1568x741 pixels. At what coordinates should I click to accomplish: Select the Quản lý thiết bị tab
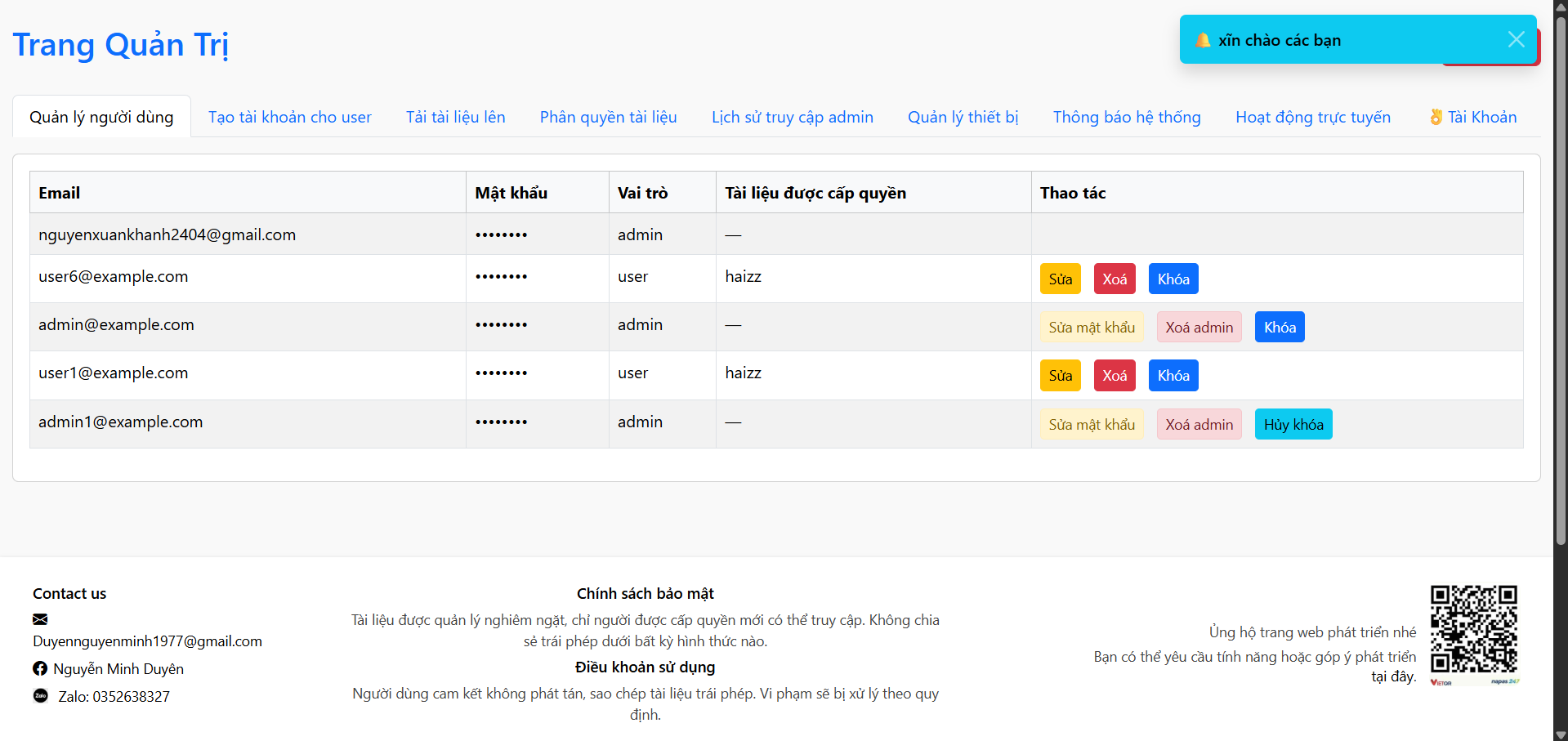pyautogui.click(x=963, y=117)
